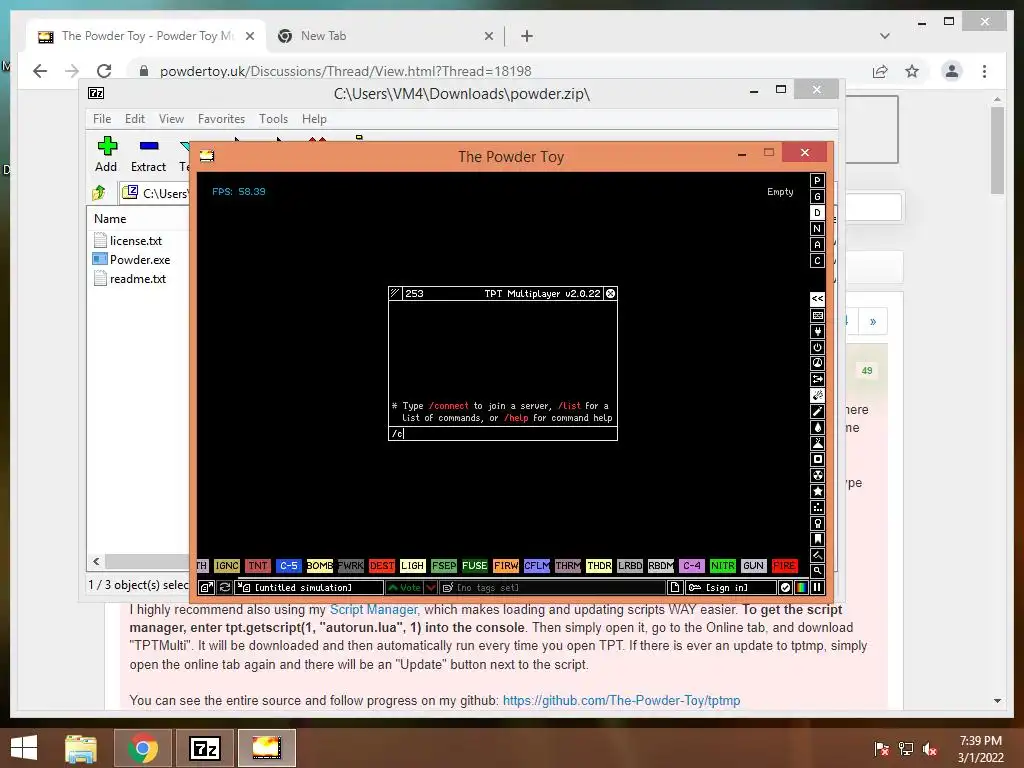Open the Sensors gauge category

pyautogui.click(x=817, y=363)
